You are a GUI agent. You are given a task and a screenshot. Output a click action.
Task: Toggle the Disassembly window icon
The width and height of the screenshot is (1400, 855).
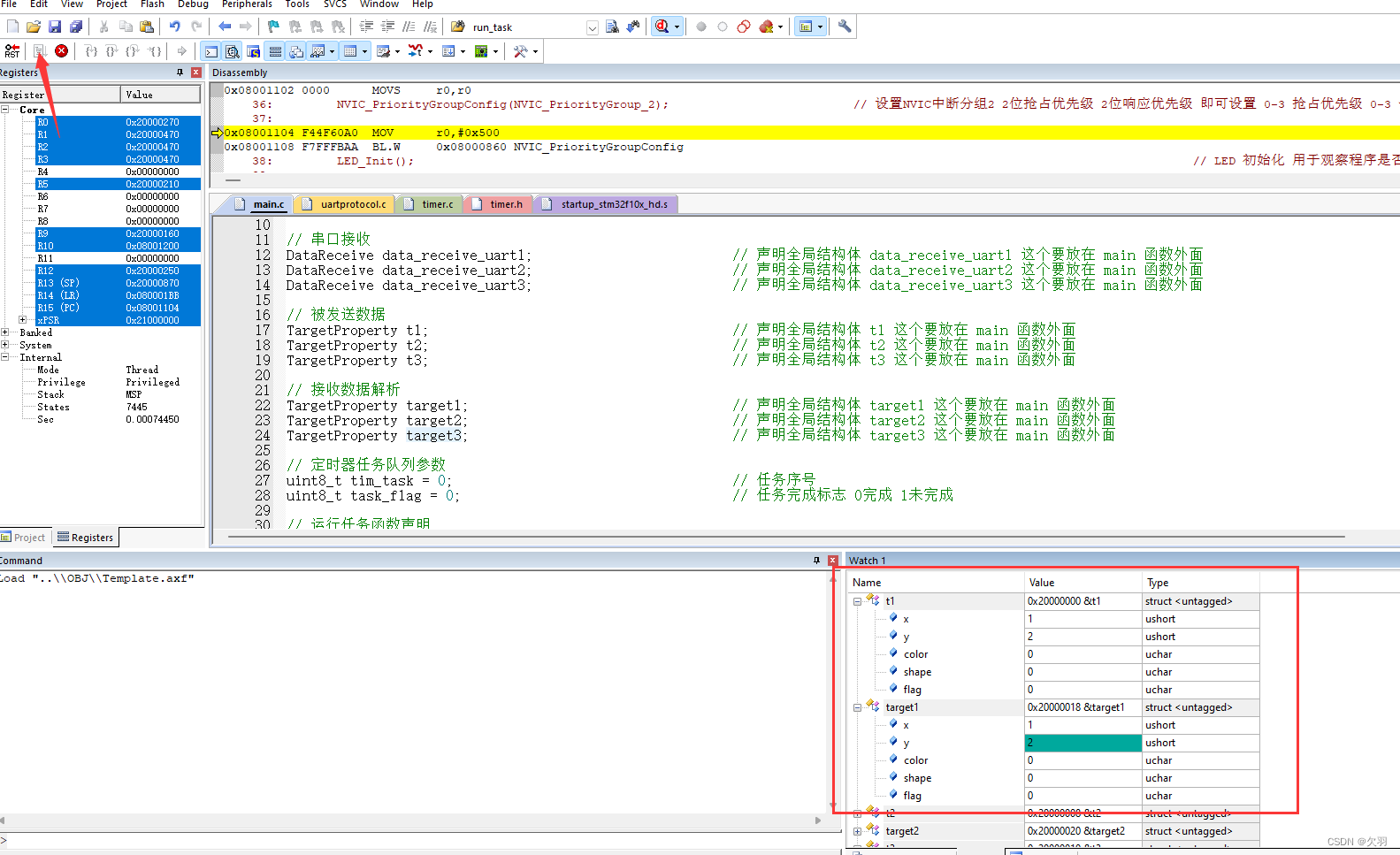click(232, 51)
